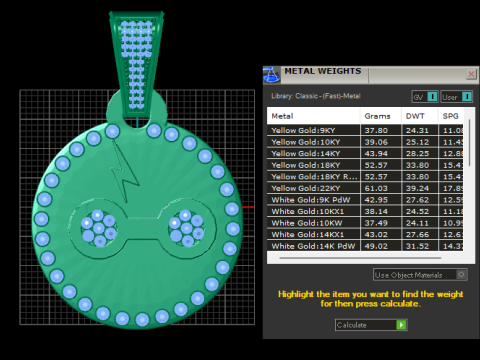Select the pendant bail with pave stones
This screenshot has width=480, height=360.
[x=136, y=65]
